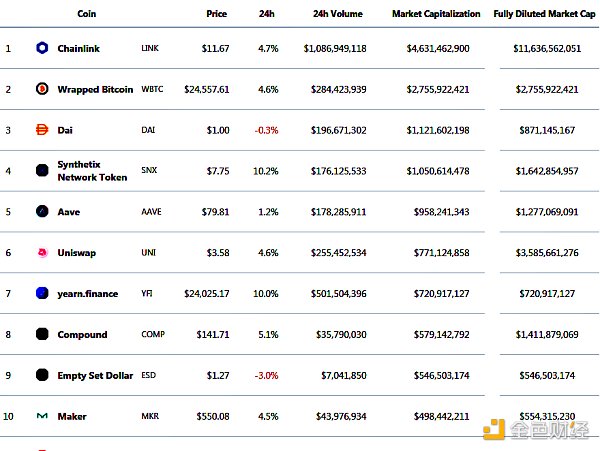600x451 pixels.
Task: Sort by 24h Volume column header
Action: tap(339, 14)
